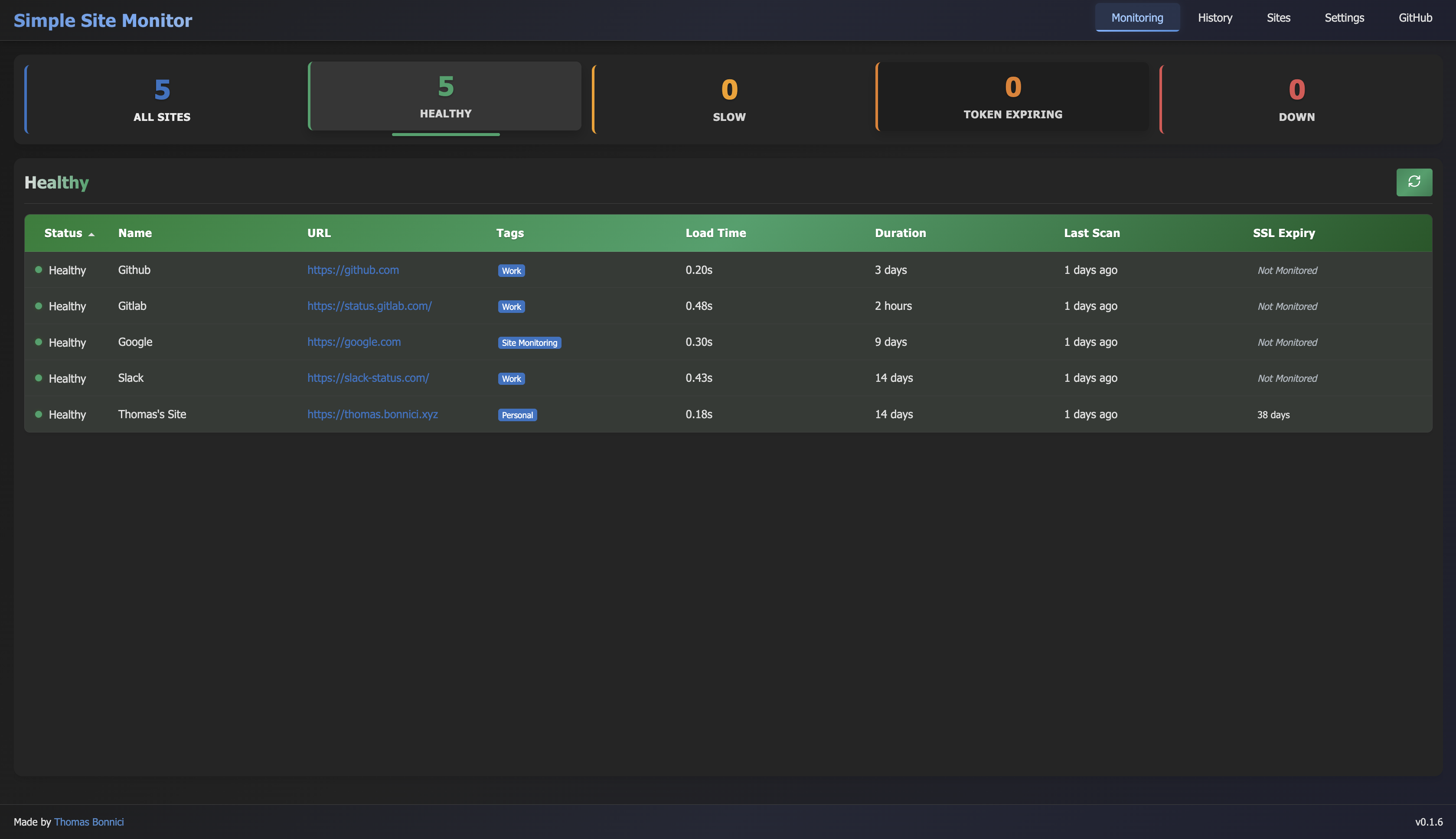Sort by the URL column header
Image resolution: width=1456 pixels, height=839 pixels.
tap(319, 233)
